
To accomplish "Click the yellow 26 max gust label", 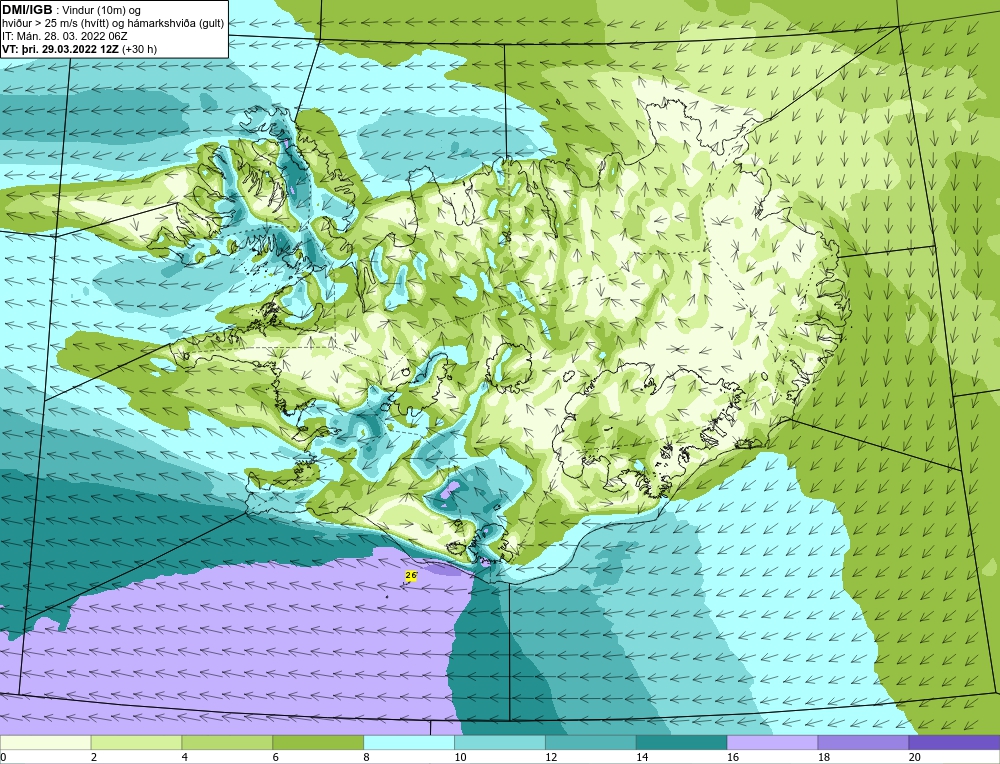I will tap(411, 575).
